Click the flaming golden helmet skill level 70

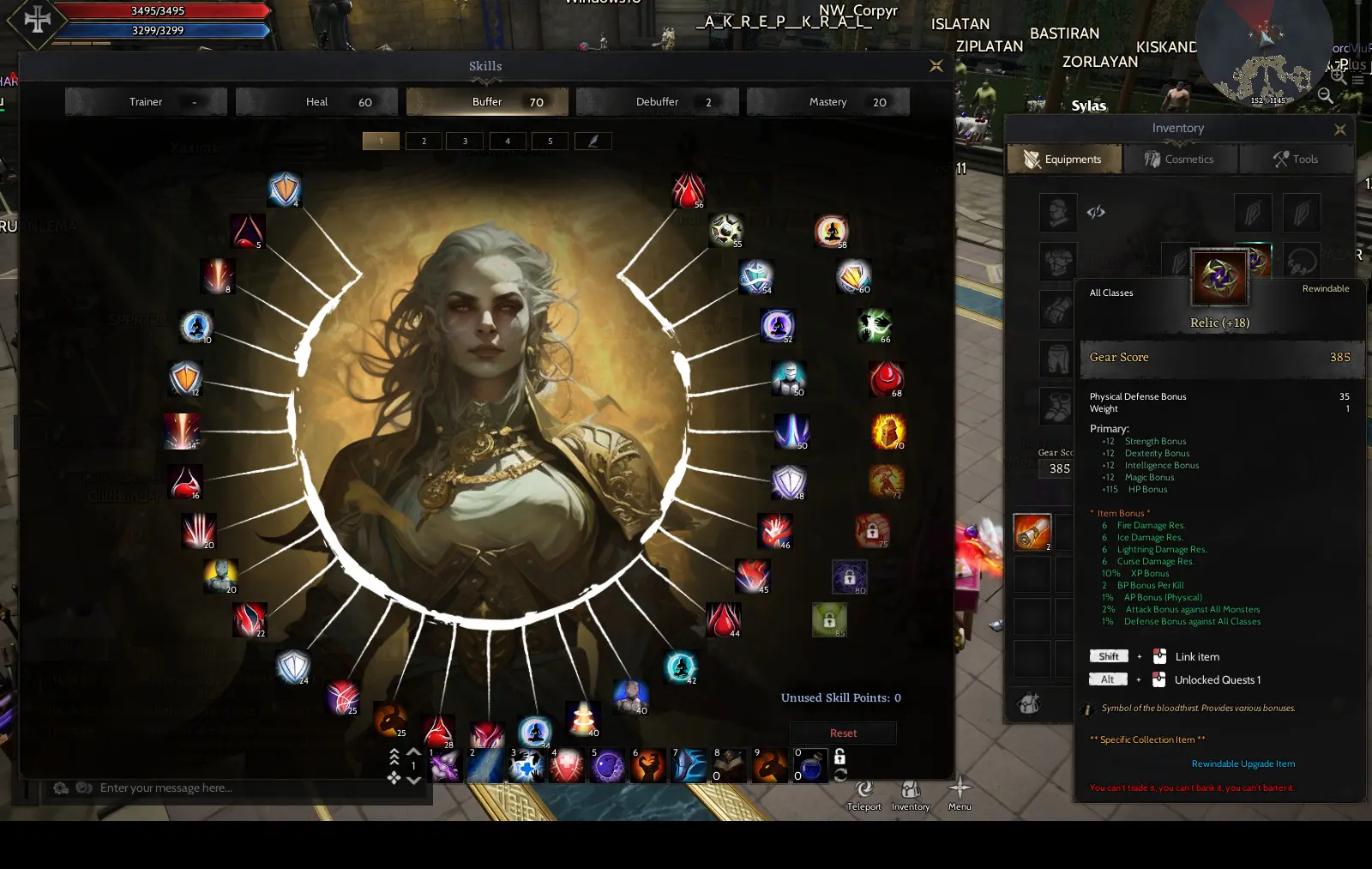[888, 431]
